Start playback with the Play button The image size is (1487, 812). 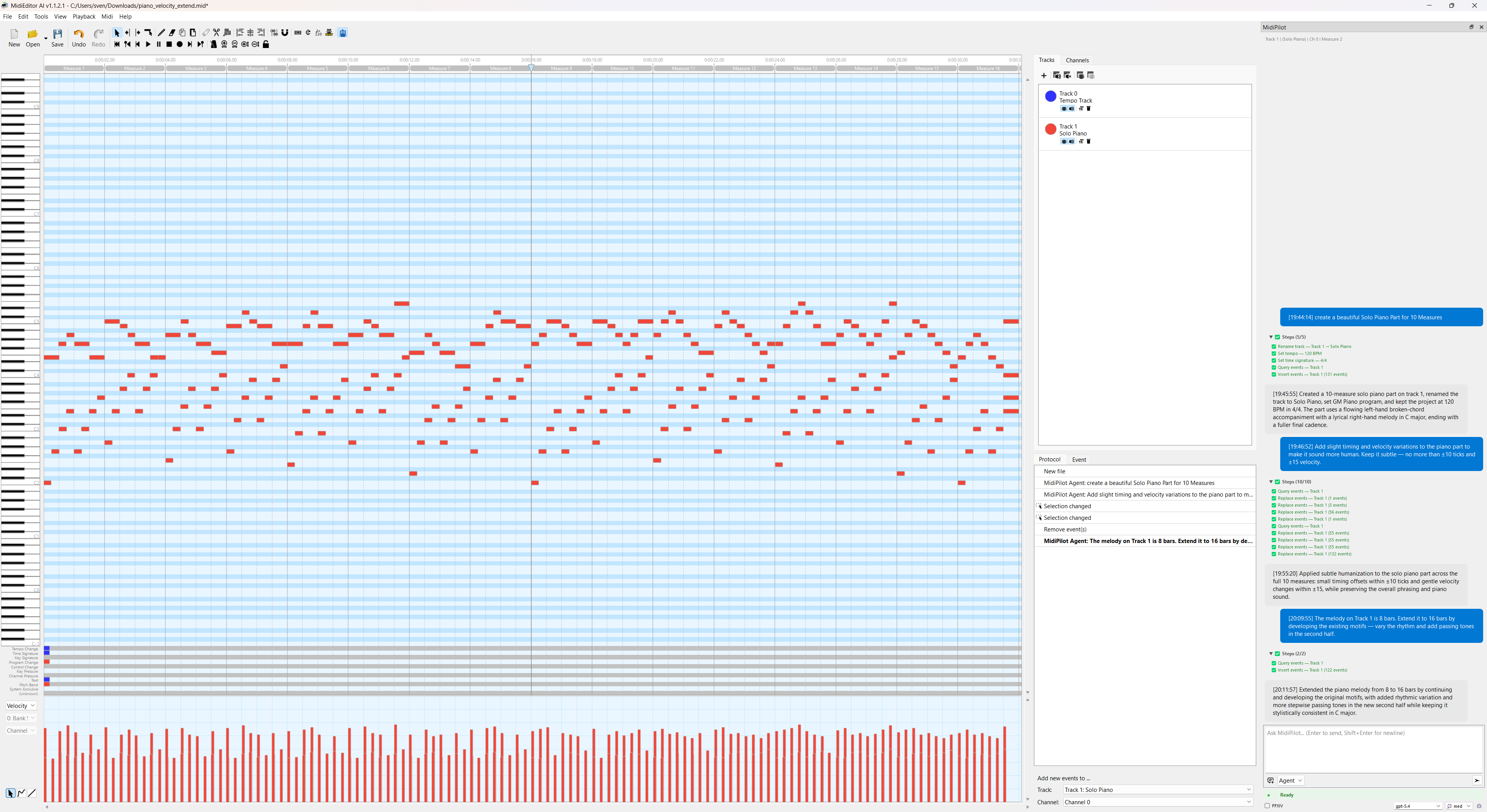[148, 45]
